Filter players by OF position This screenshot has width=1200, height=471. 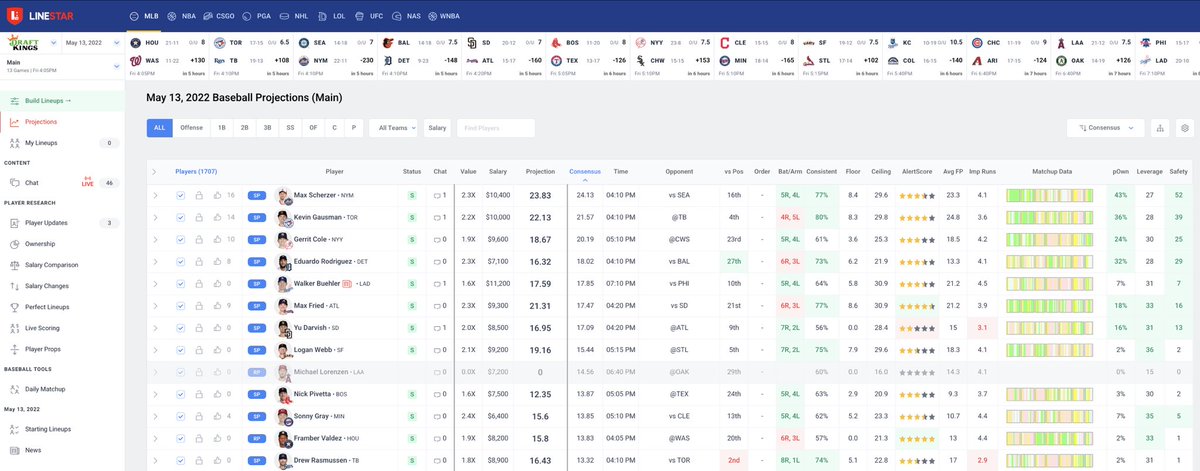coord(313,128)
